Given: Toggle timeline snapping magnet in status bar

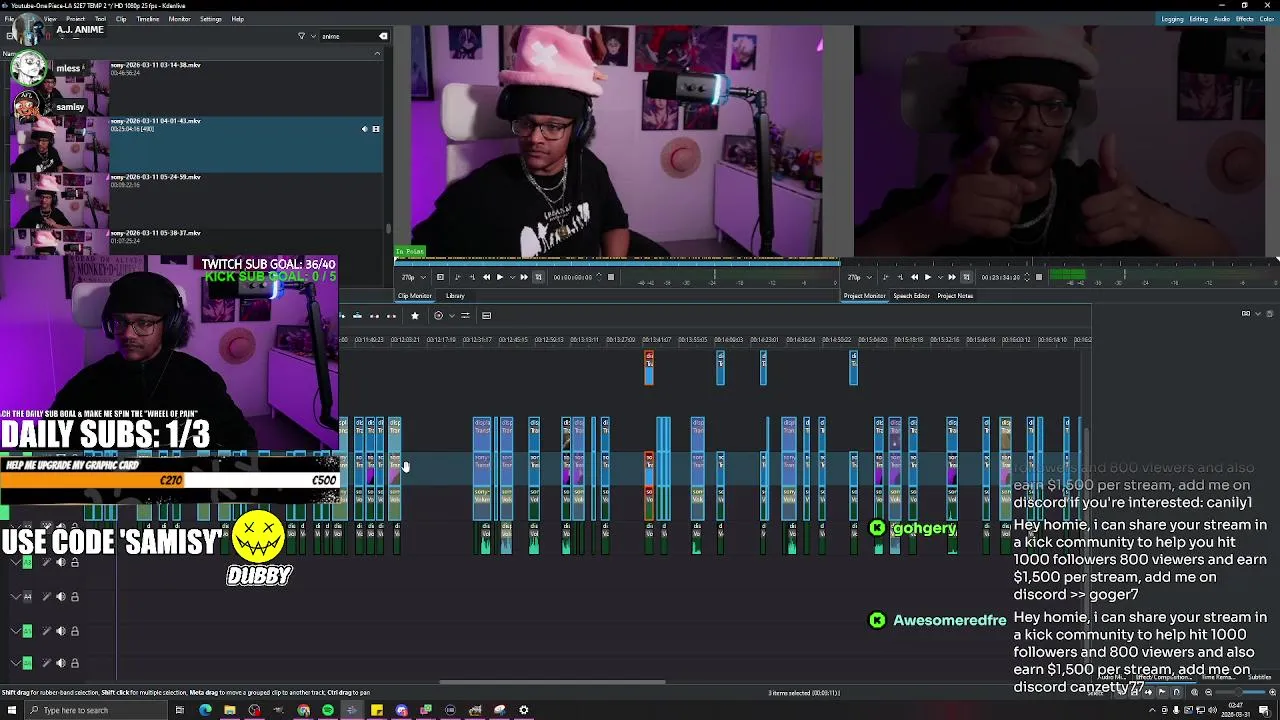Looking at the screenshot, I should click(x=1177, y=692).
